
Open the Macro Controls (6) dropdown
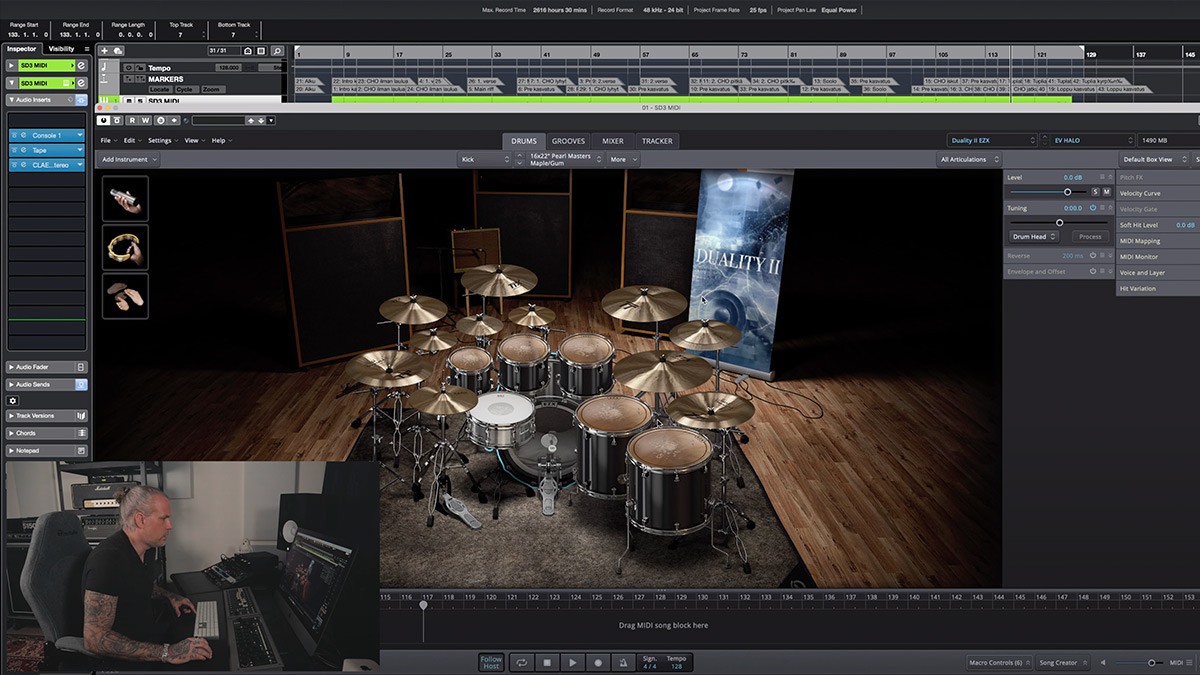pyautogui.click(x=999, y=662)
